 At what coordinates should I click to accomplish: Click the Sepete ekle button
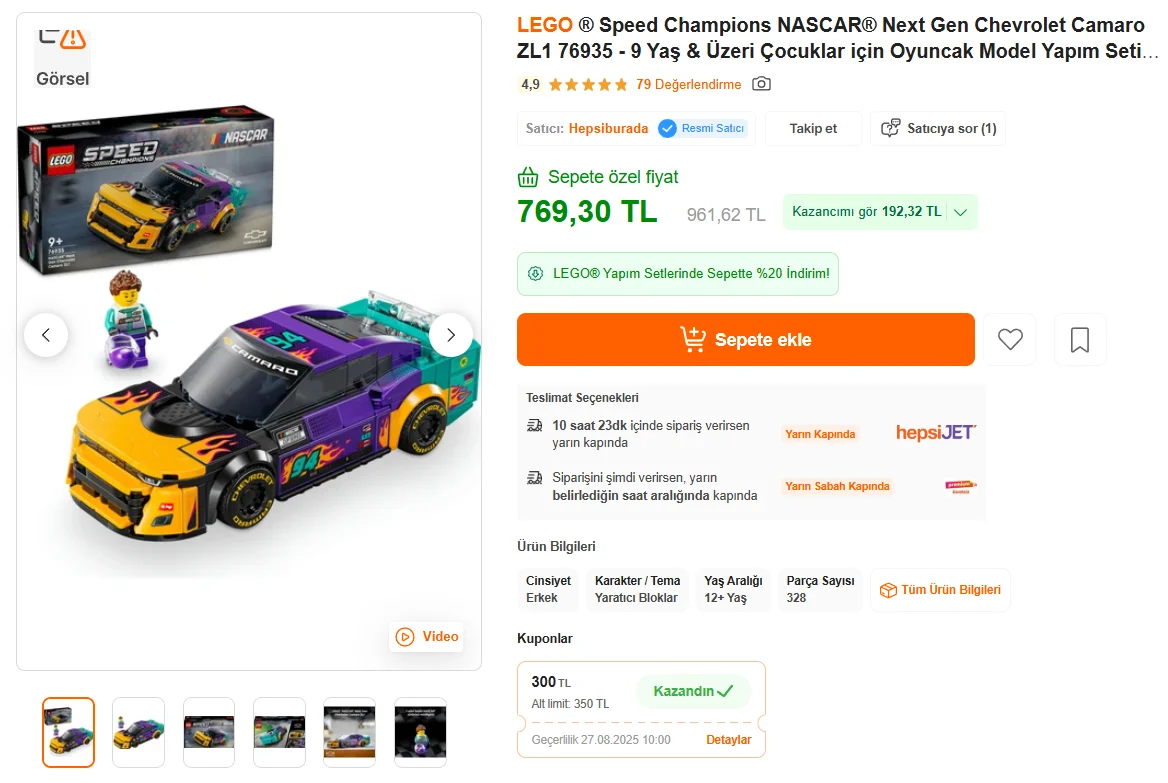pyautogui.click(x=745, y=340)
